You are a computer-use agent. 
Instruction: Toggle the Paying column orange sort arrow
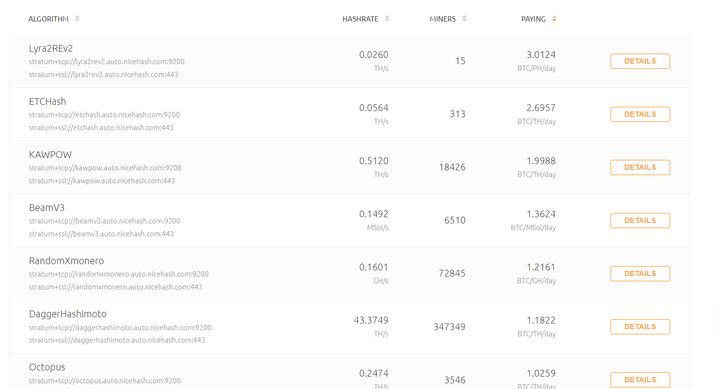tap(554, 19)
